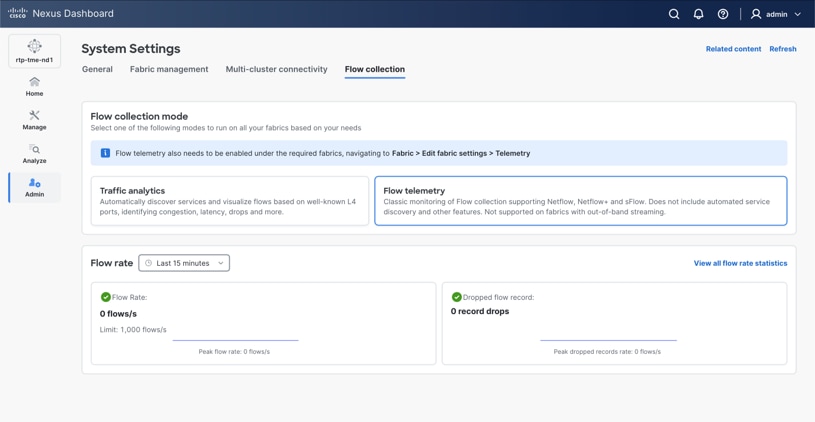The height and width of the screenshot is (422, 815).
Task: Click the Refresh link
Action: click(x=783, y=49)
